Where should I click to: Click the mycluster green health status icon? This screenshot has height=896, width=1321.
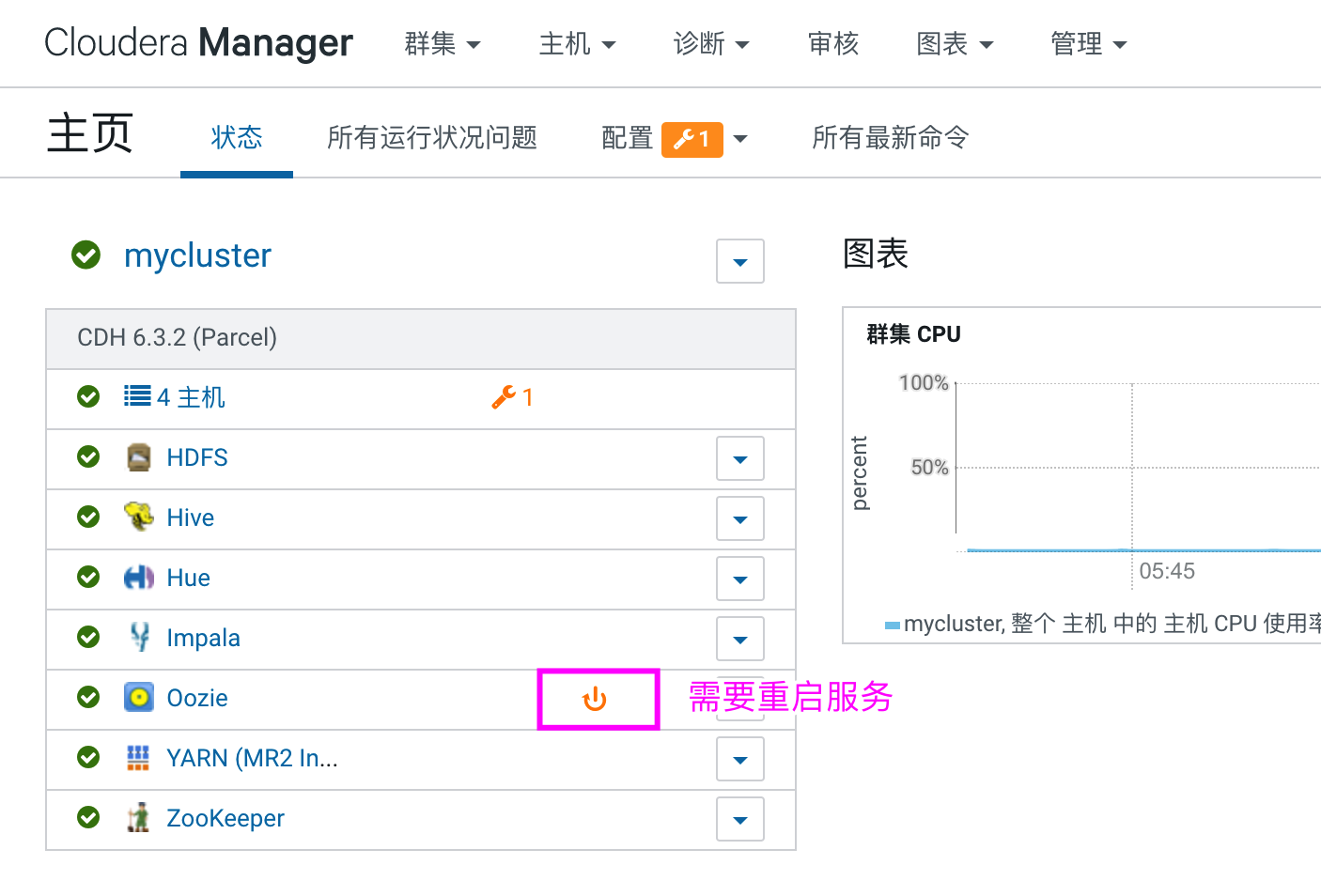pyautogui.click(x=86, y=255)
